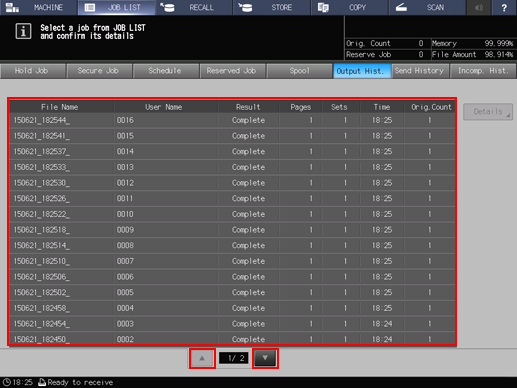Select job 150621_182537_
The image size is (517, 388).
(232, 152)
